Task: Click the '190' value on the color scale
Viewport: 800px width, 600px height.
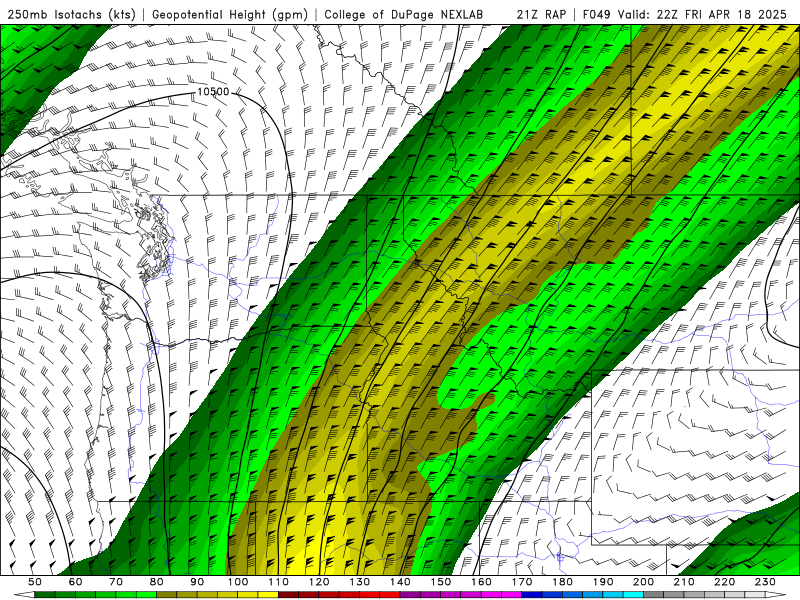Action: click(x=603, y=582)
